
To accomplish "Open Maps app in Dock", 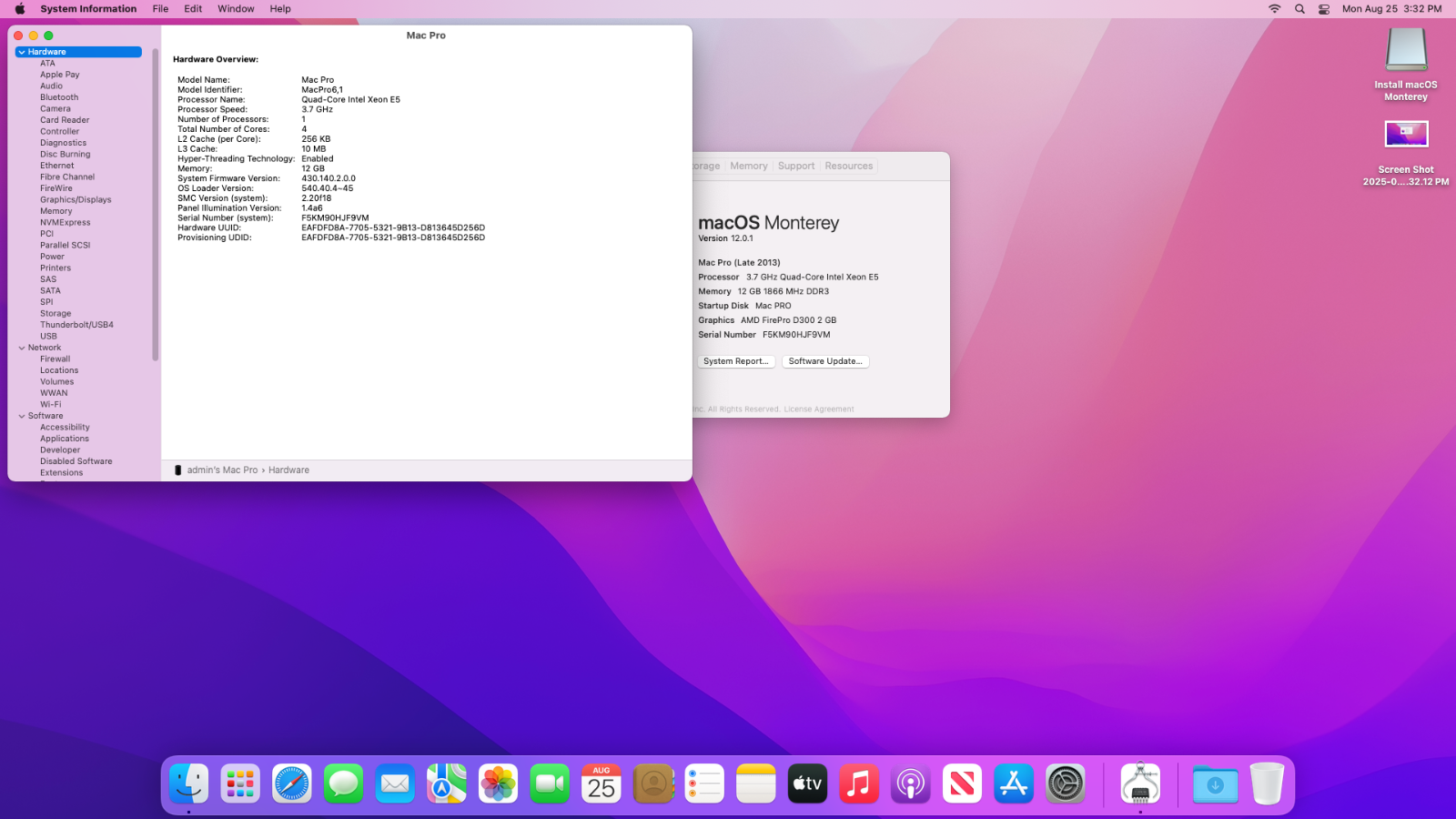I will (x=447, y=784).
